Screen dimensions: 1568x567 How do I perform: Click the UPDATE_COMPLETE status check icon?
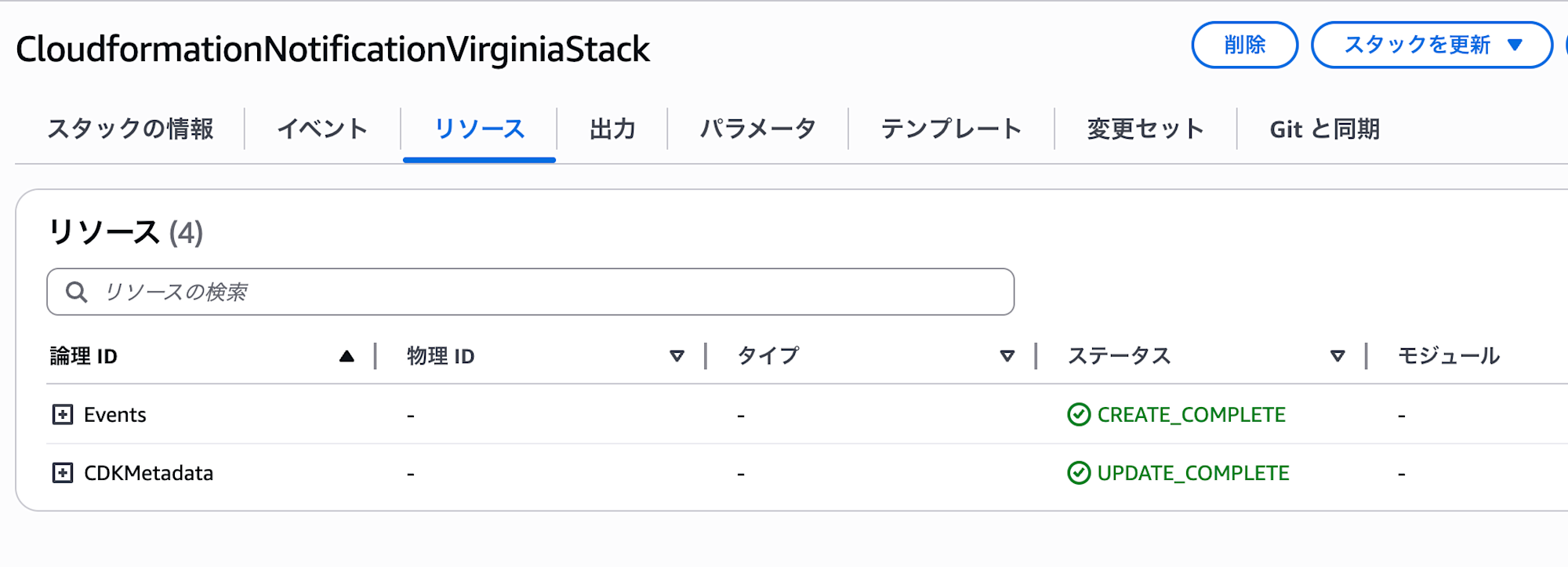tap(1079, 473)
